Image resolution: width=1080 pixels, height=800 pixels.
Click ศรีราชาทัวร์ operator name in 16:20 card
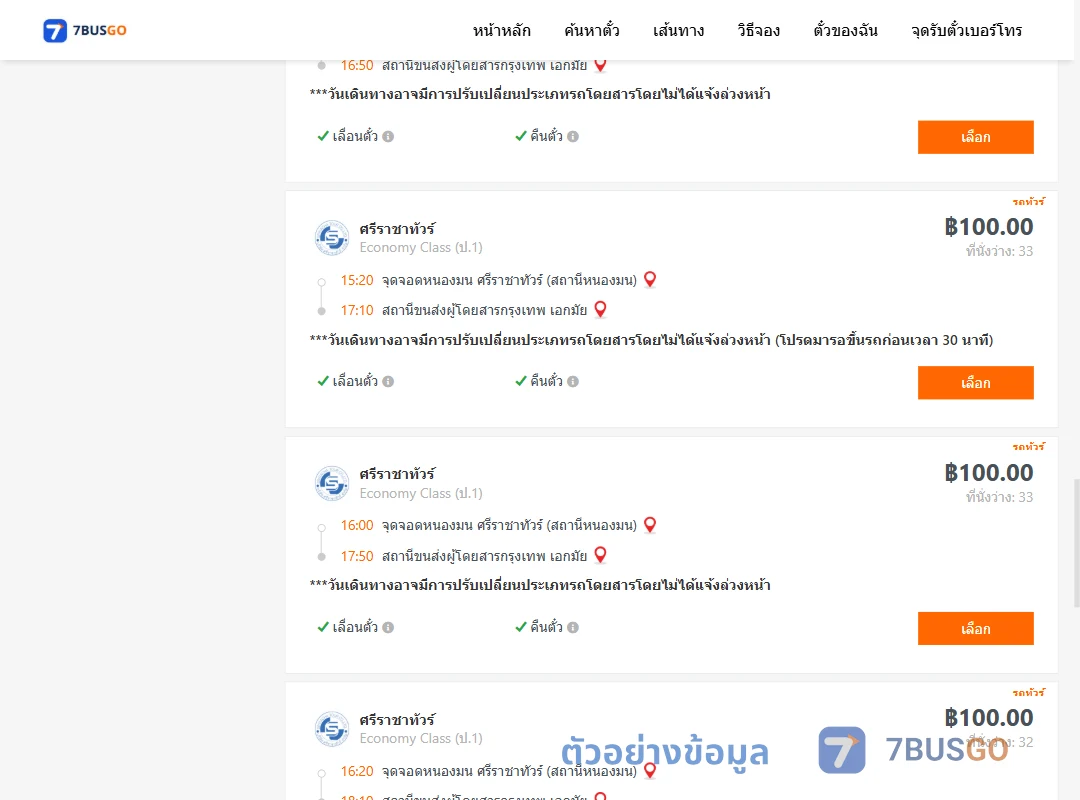tap(397, 719)
